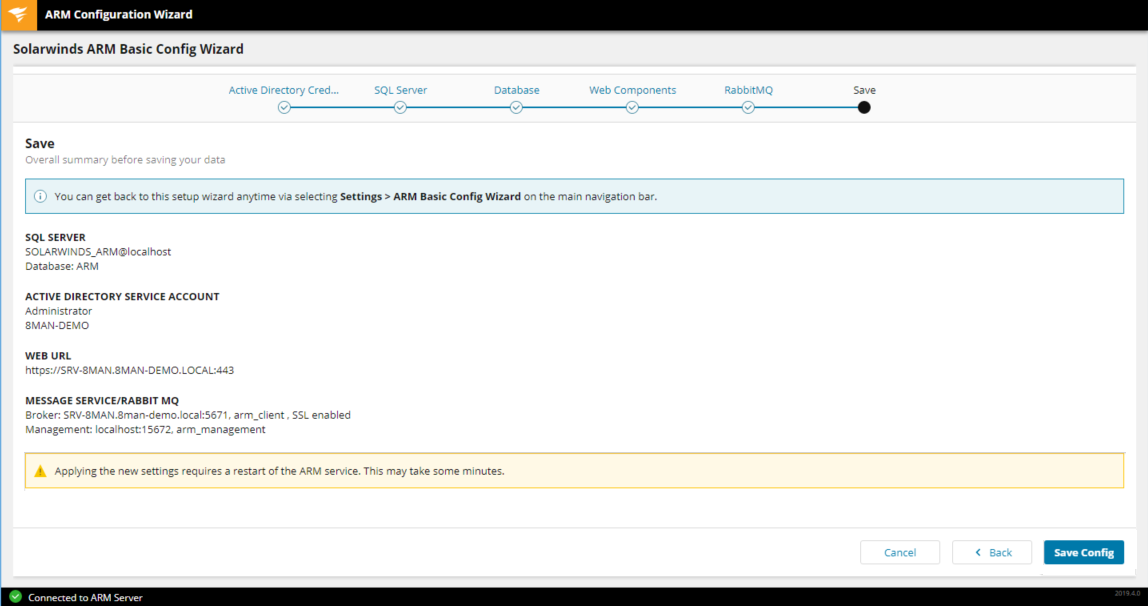The image size is (1148, 606).
Task: Click the green connected status icon
Action: pyautogui.click(x=15, y=597)
